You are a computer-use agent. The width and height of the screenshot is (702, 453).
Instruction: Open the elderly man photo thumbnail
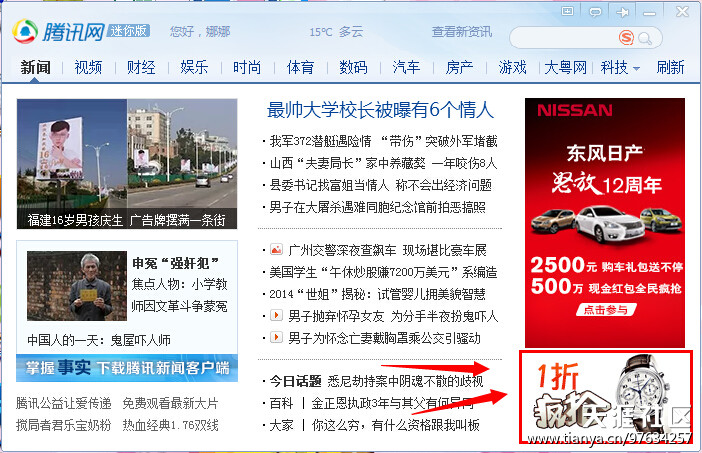77,286
